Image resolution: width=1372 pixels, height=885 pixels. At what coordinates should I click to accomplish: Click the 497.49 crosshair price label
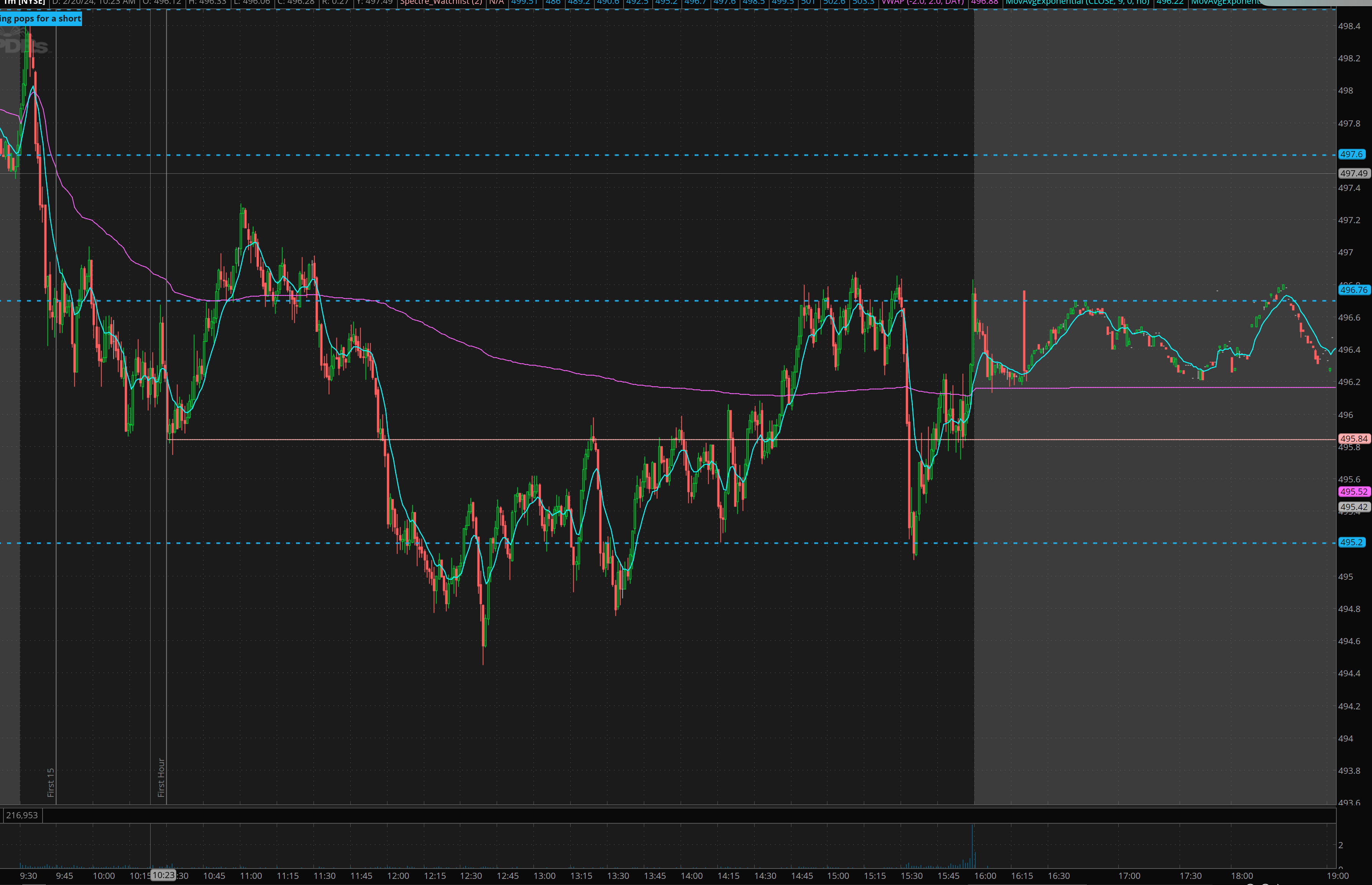click(x=1354, y=173)
